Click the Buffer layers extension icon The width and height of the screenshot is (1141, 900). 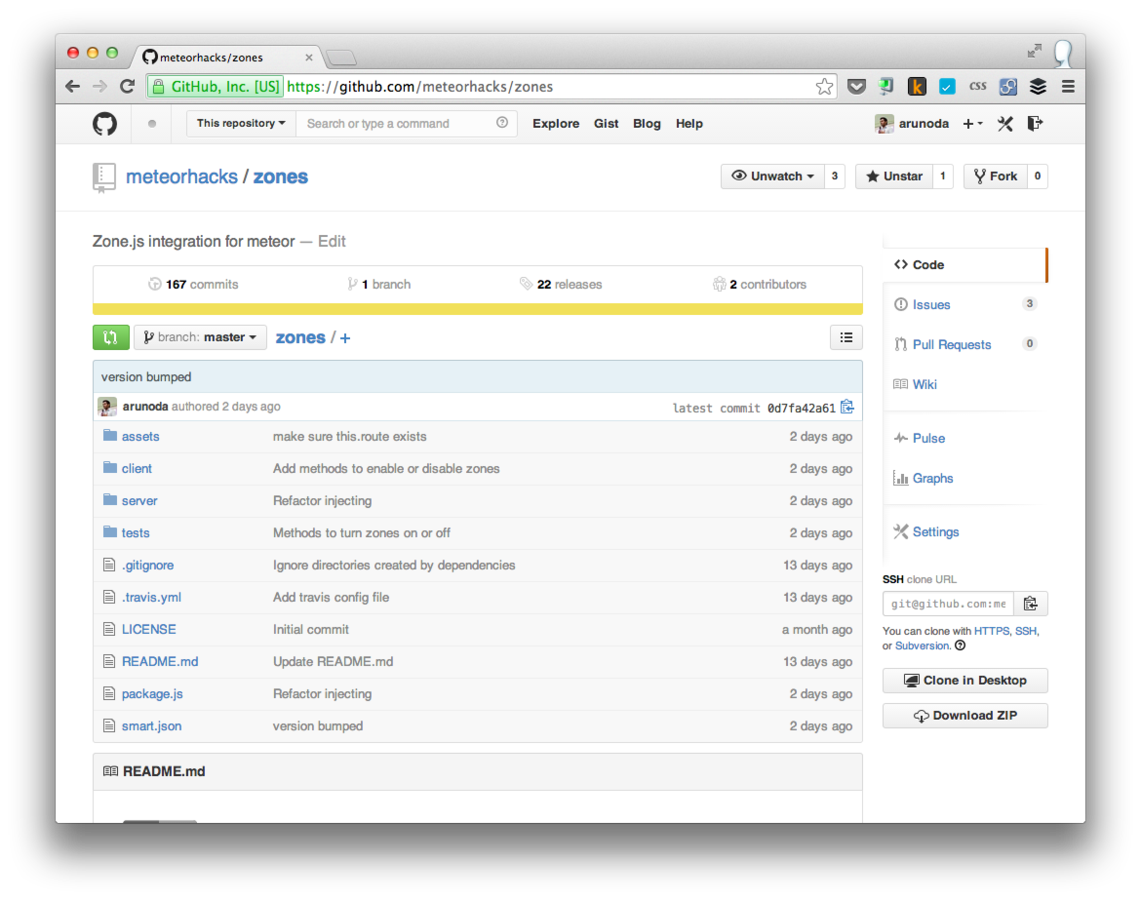coord(1038,87)
